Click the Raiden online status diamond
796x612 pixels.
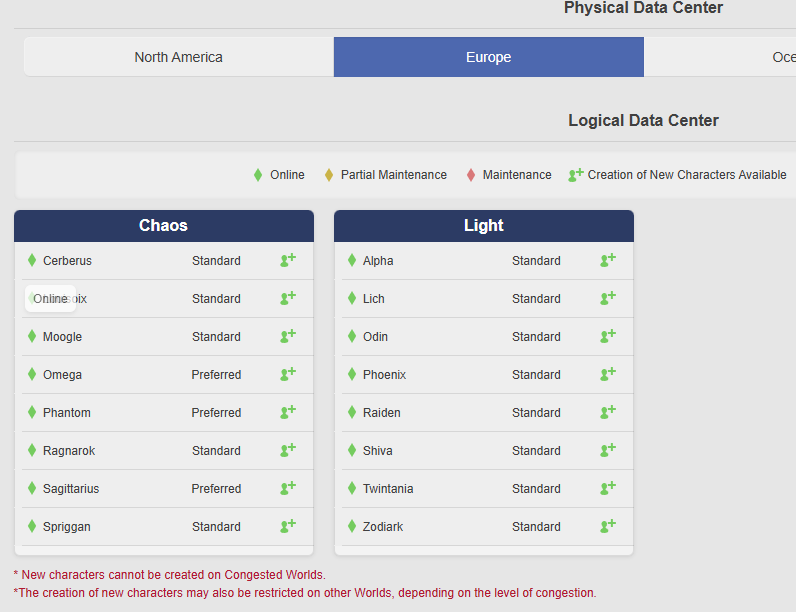(352, 412)
